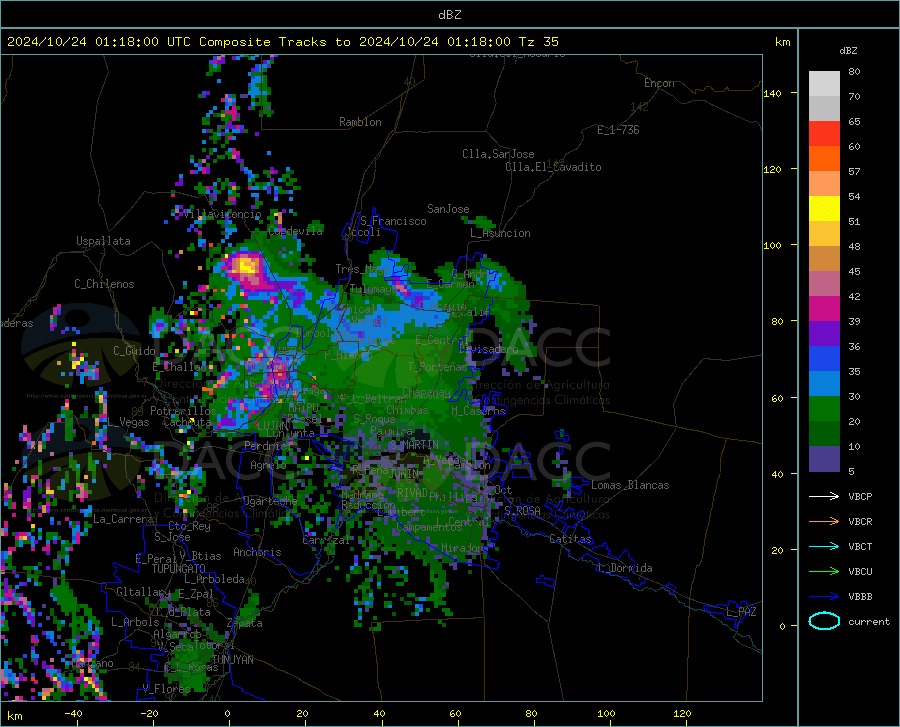Click the 'Clla.El_Cavadito' map label
Viewport: 900px width, 727px height.
point(553,167)
